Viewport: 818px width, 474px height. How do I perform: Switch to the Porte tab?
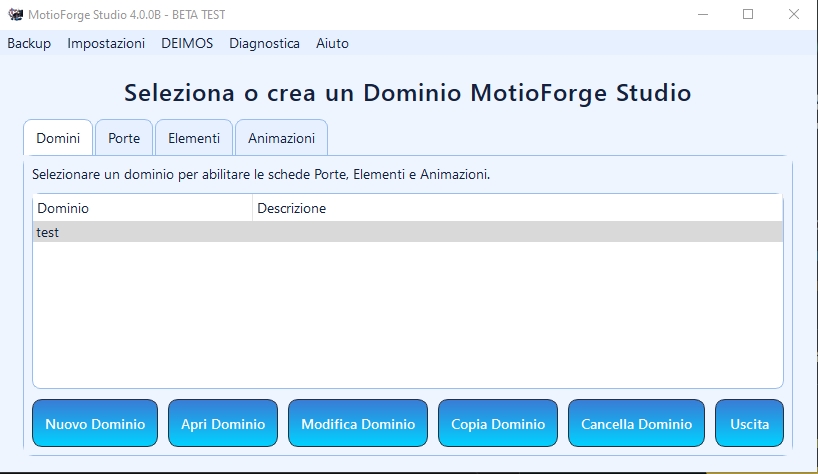point(124,138)
